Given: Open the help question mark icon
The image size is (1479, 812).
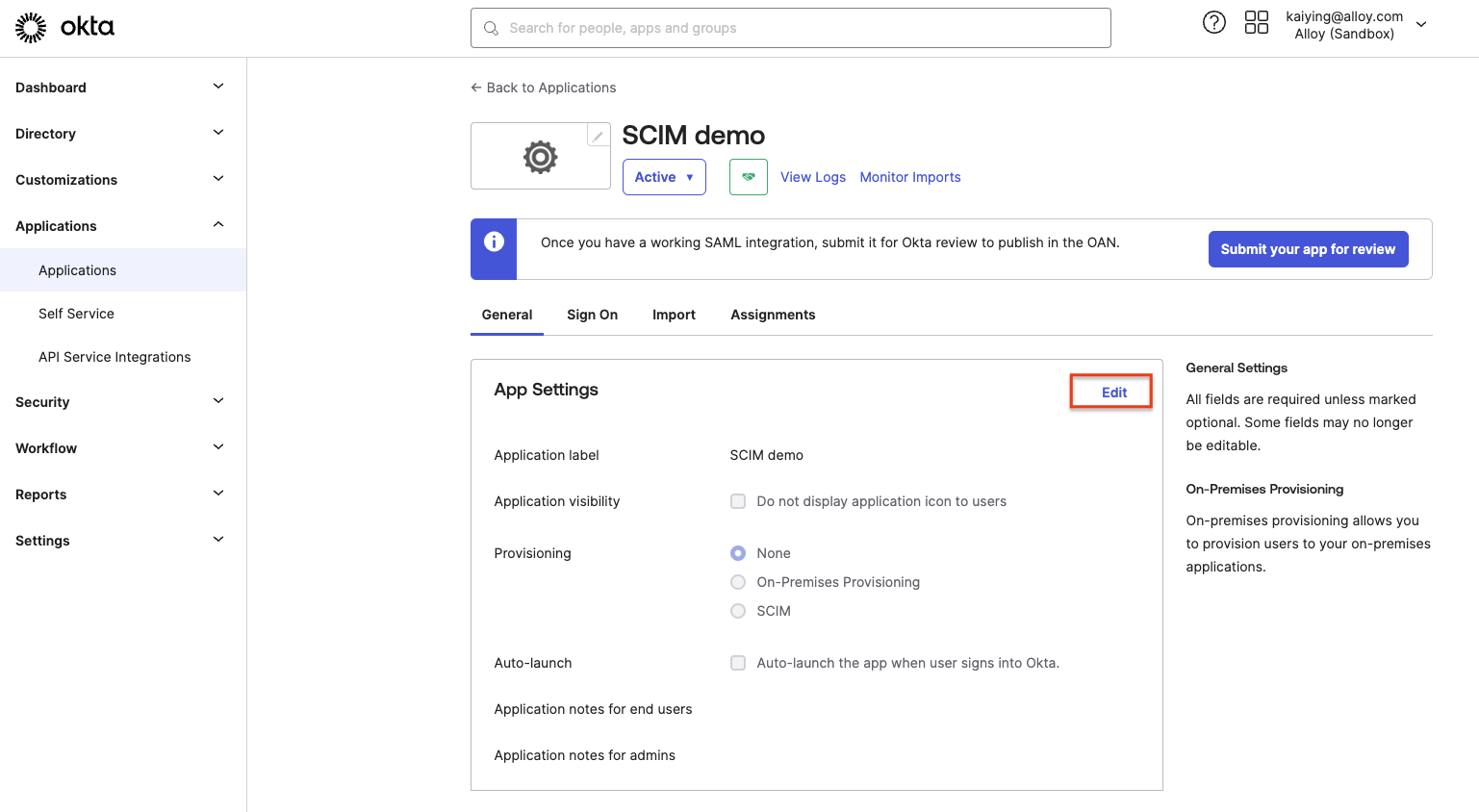Looking at the screenshot, I should (x=1214, y=22).
